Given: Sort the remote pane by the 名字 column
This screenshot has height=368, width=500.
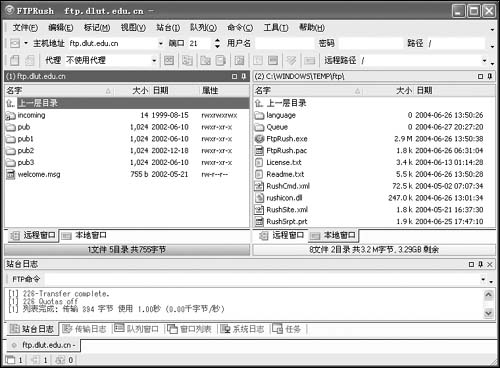Looking at the screenshot, I should [x=59, y=90].
